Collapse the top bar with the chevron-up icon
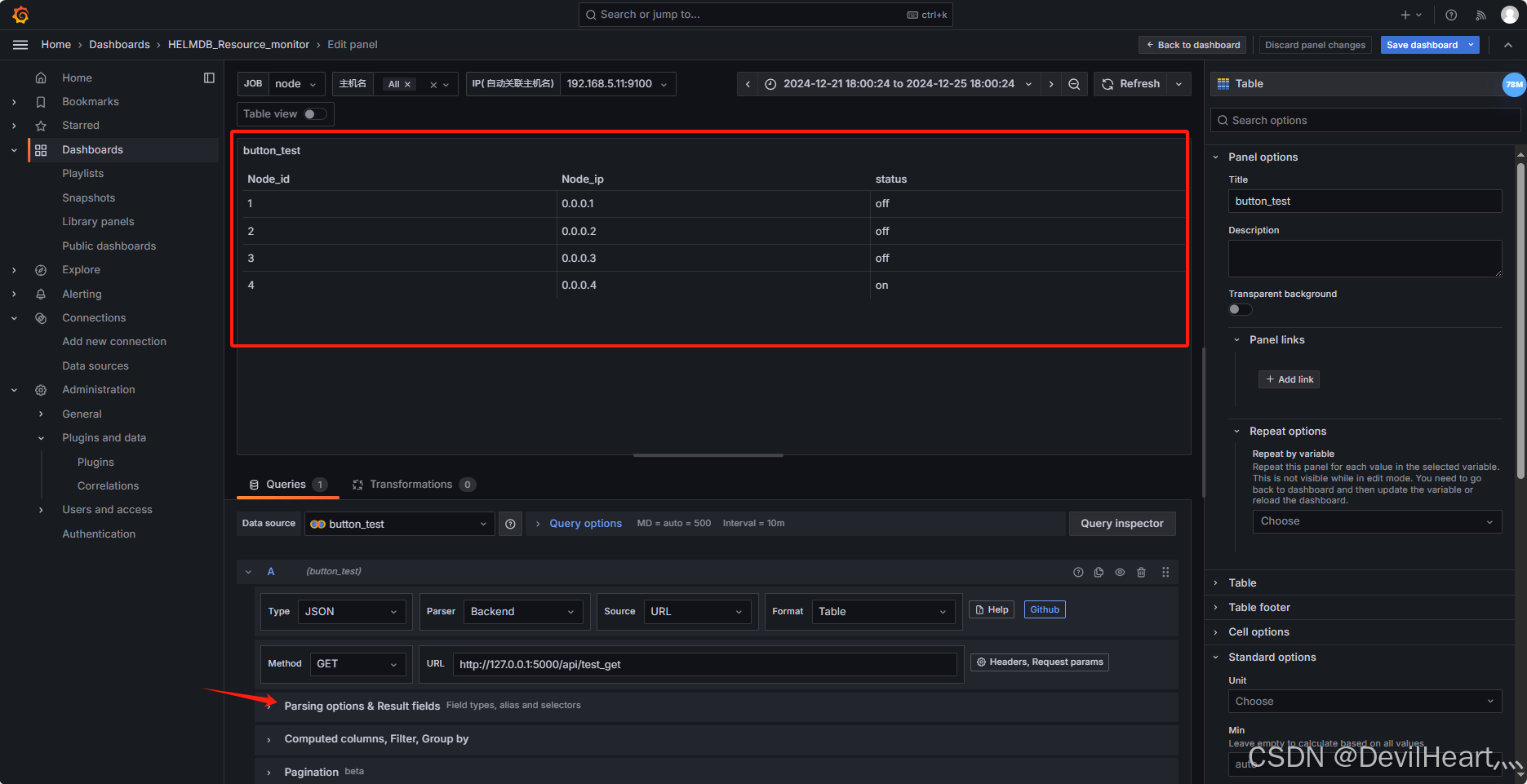This screenshot has height=784, width=1527. click(1508, 45)
